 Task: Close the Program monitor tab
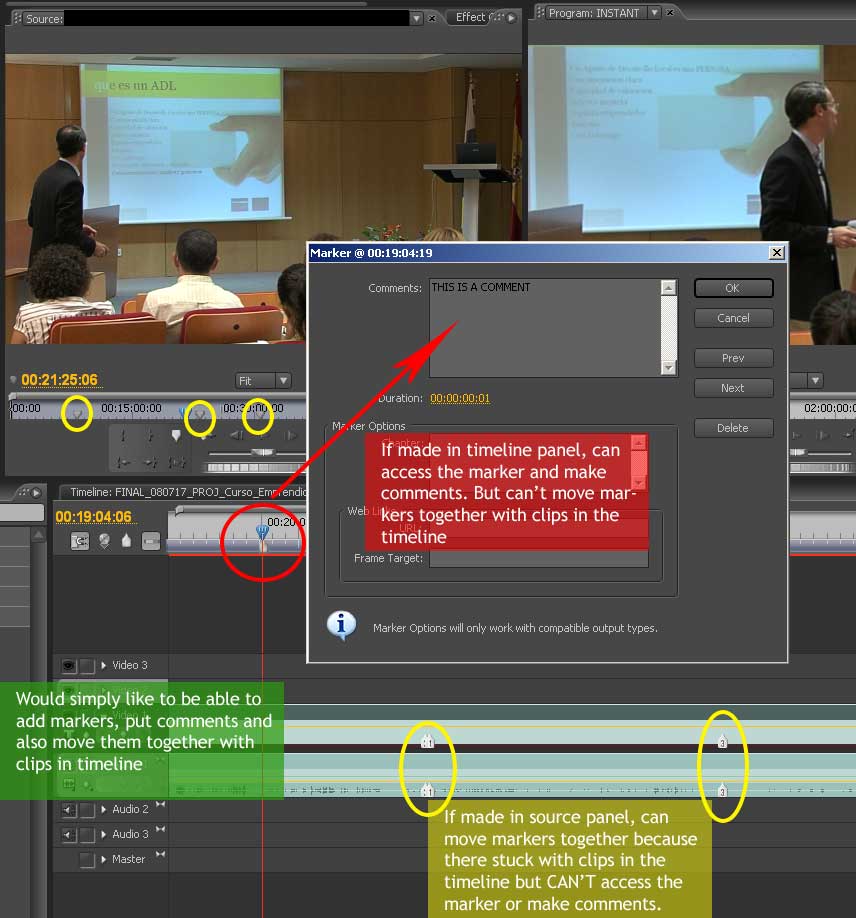670,12
